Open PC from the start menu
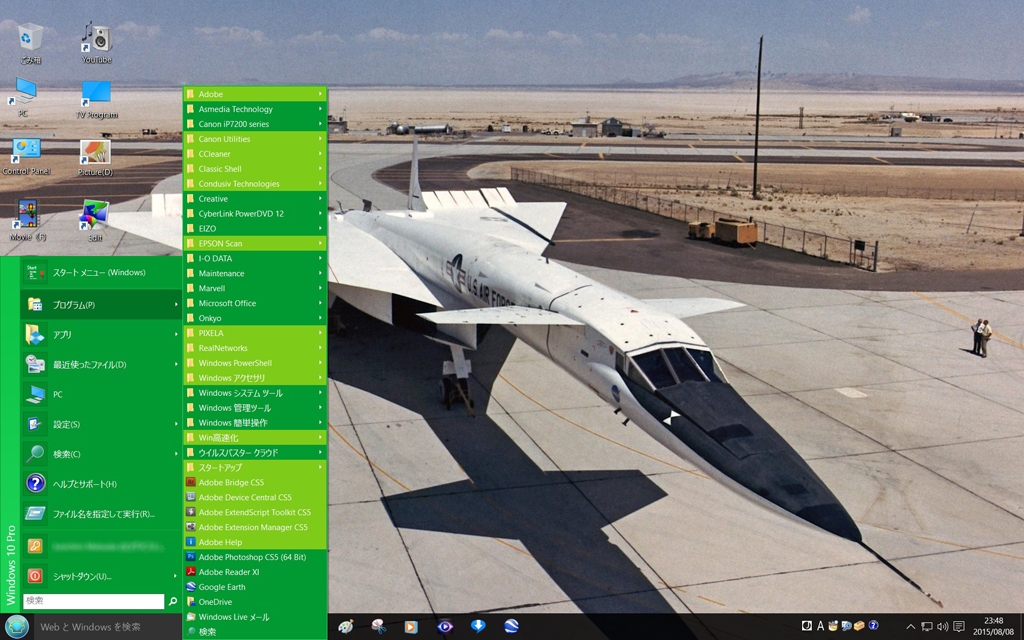 point(101,394)
